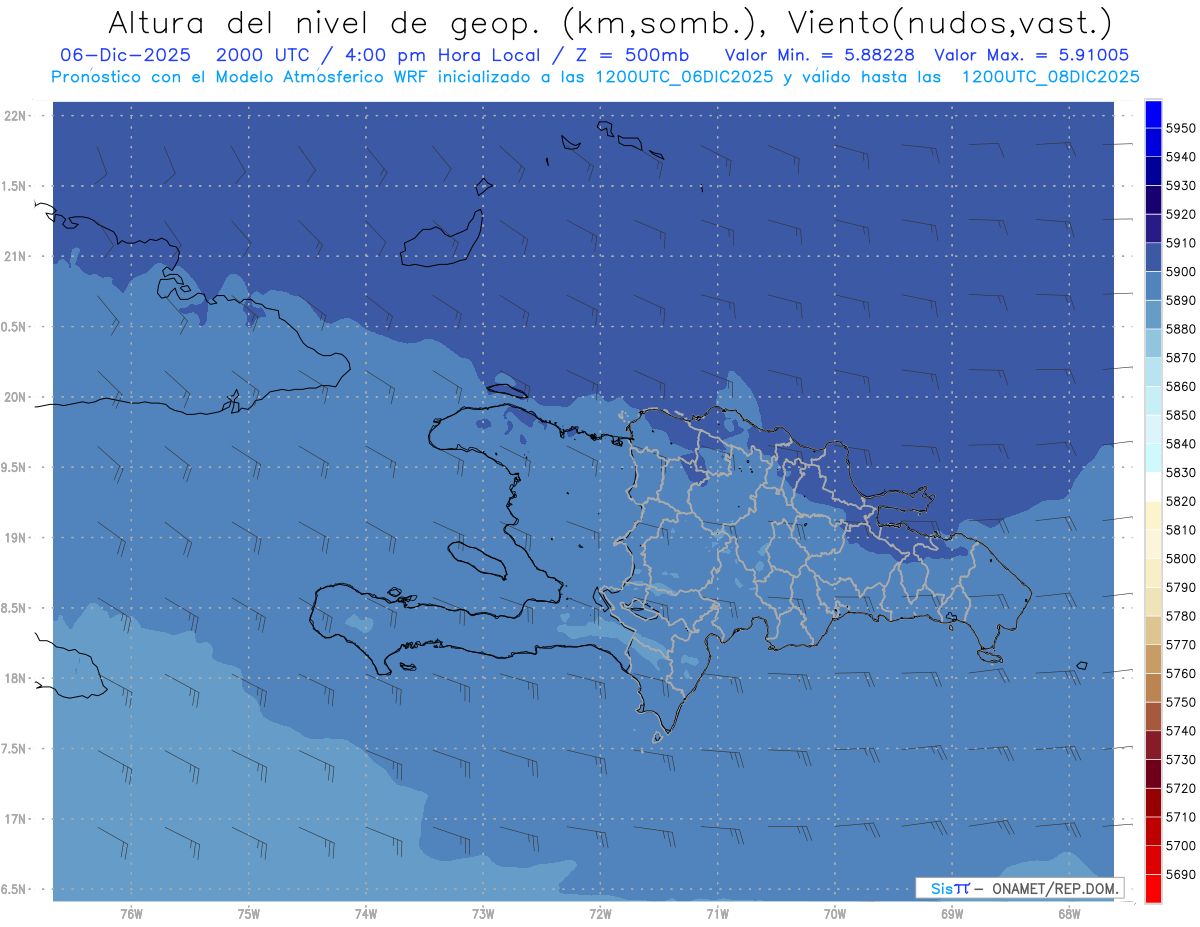This screenshot has height=927, width=1200.
Task: Click the bright blue swatch above 5950
Action: tap(1153, 114)
